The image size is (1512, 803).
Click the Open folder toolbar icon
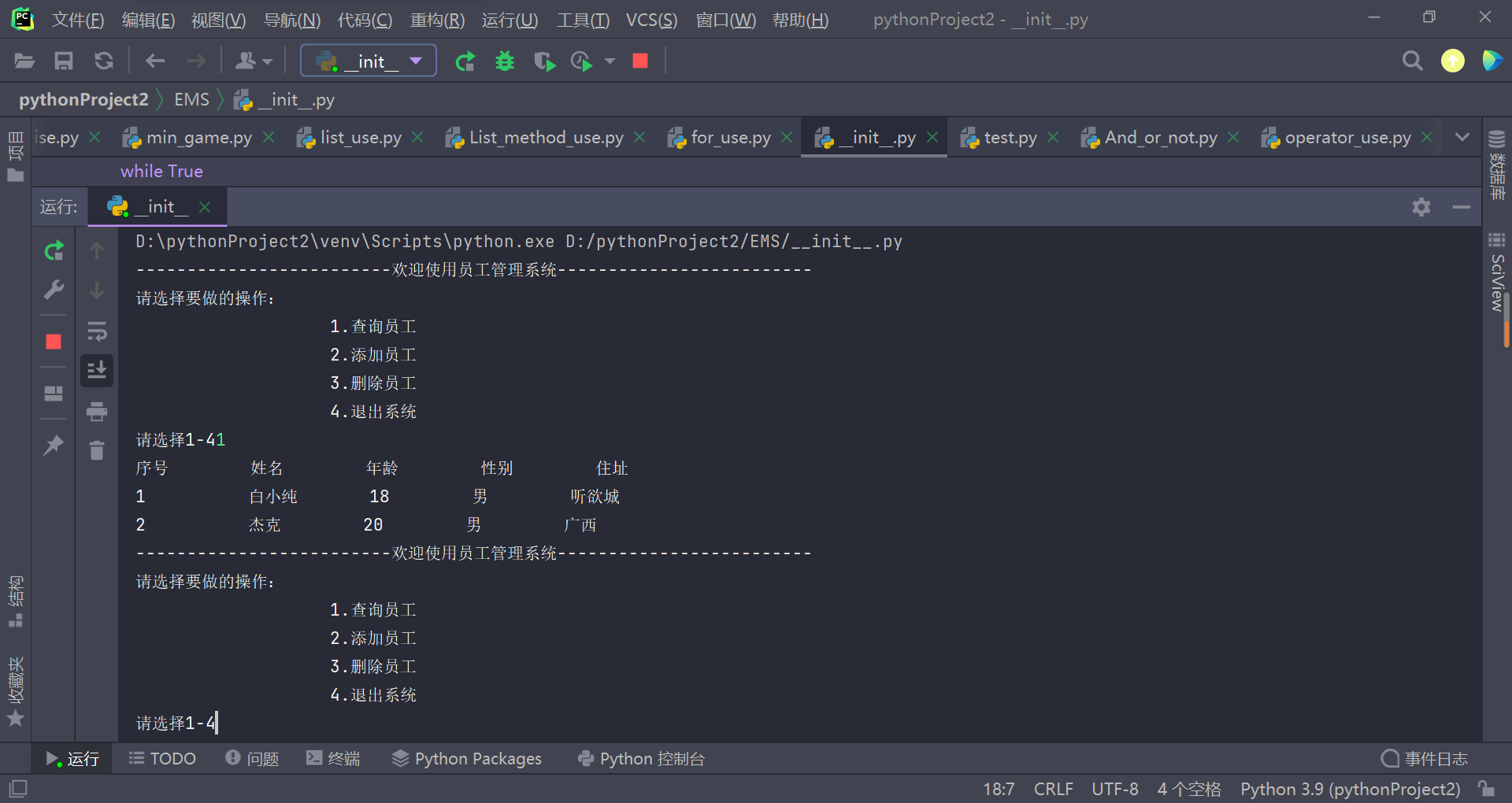click(24, 61)
